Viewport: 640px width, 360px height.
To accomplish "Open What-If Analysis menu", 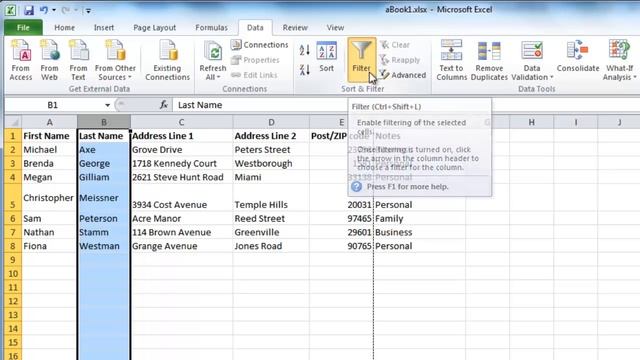I will [x=619, y=60].
